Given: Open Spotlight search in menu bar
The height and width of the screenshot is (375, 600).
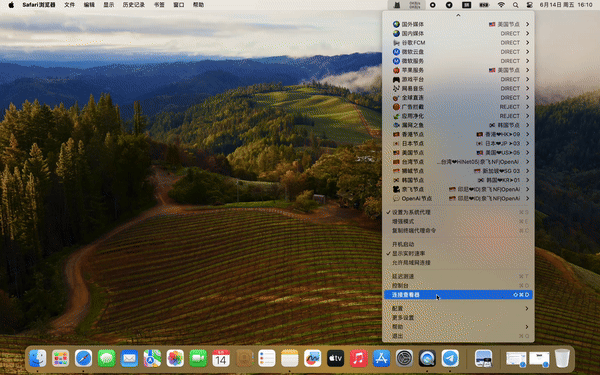Looking at the screenshot, I should point(515,5).
